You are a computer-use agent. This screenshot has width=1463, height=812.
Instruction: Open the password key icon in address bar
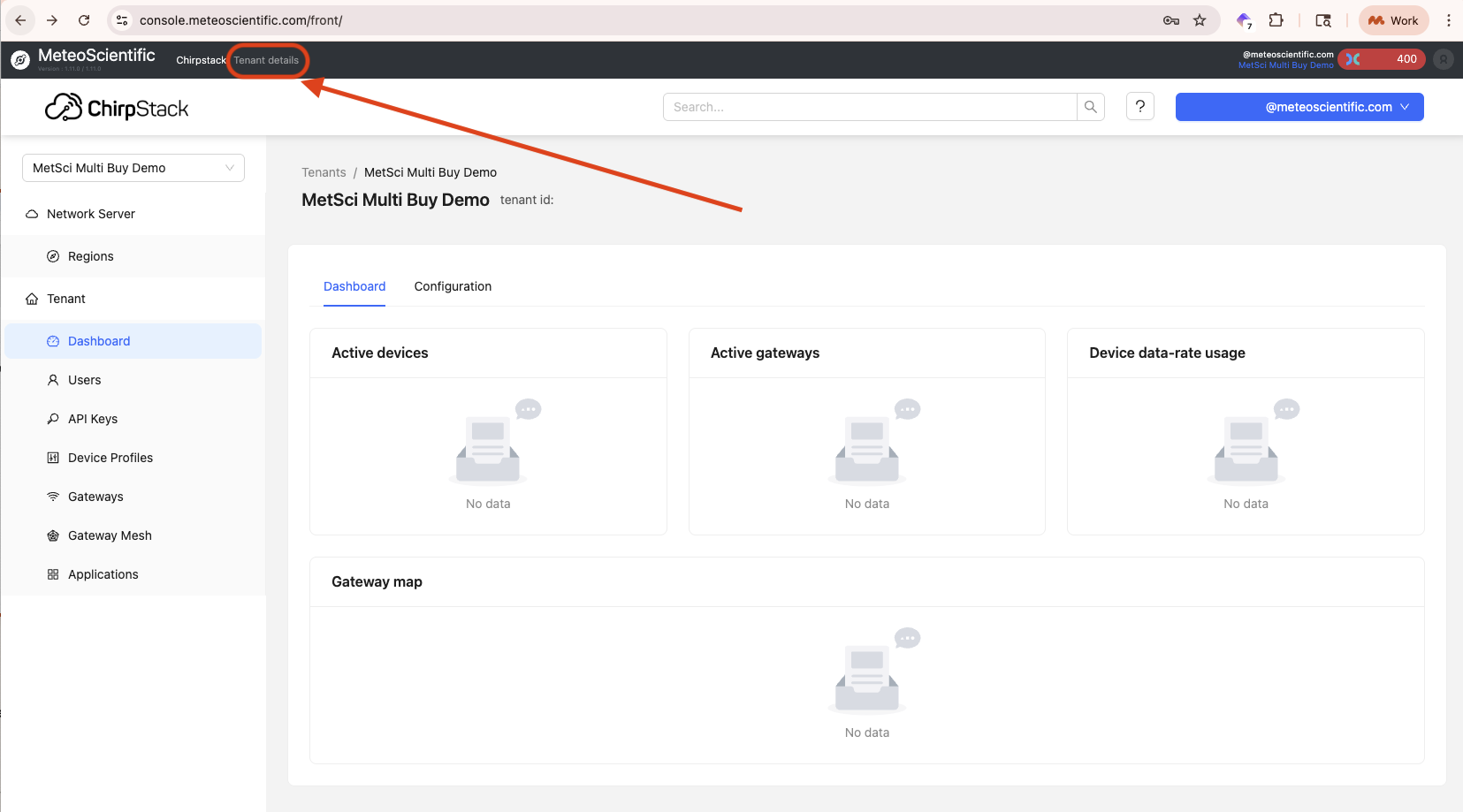point(1170,20)
